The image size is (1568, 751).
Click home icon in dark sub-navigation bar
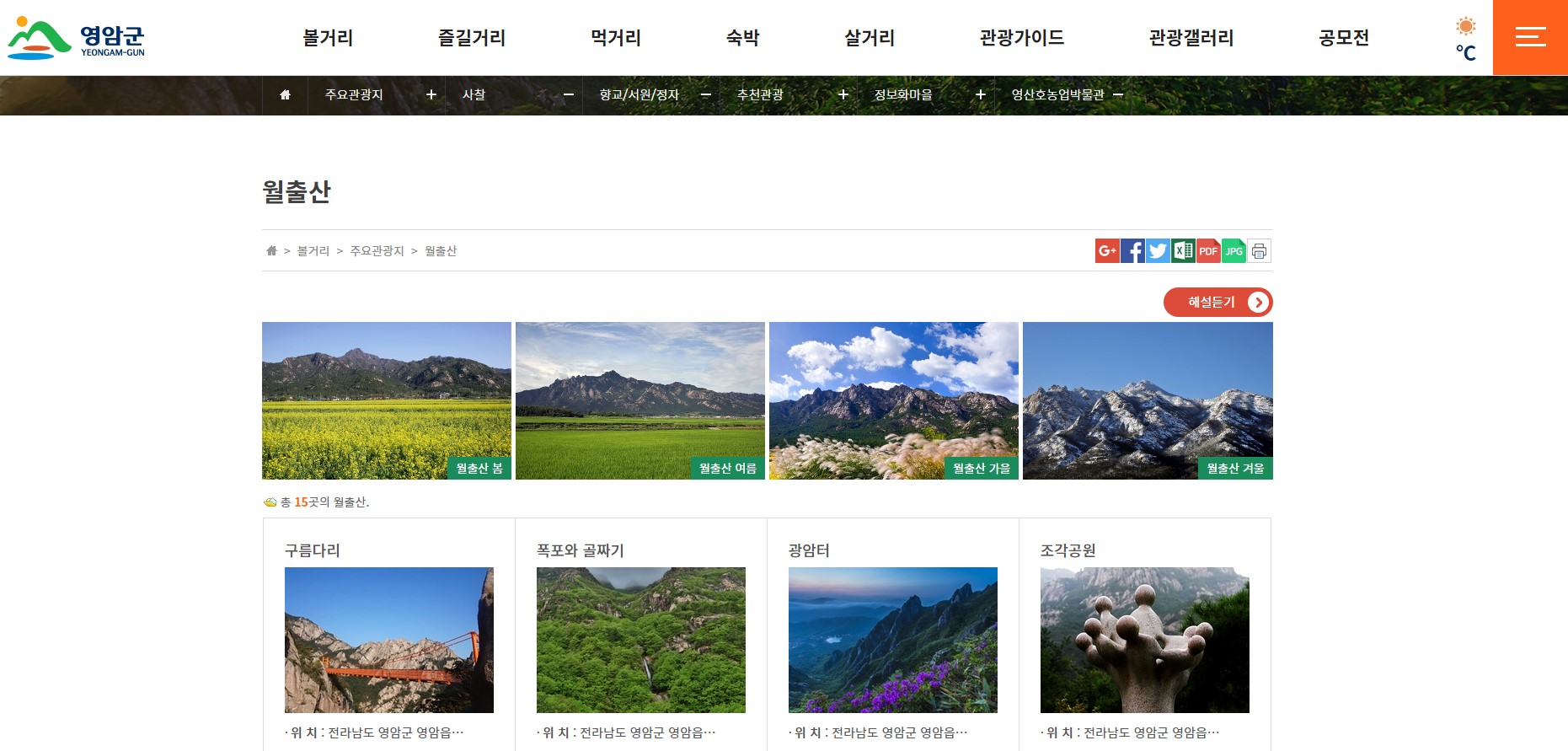coord(285,95)
